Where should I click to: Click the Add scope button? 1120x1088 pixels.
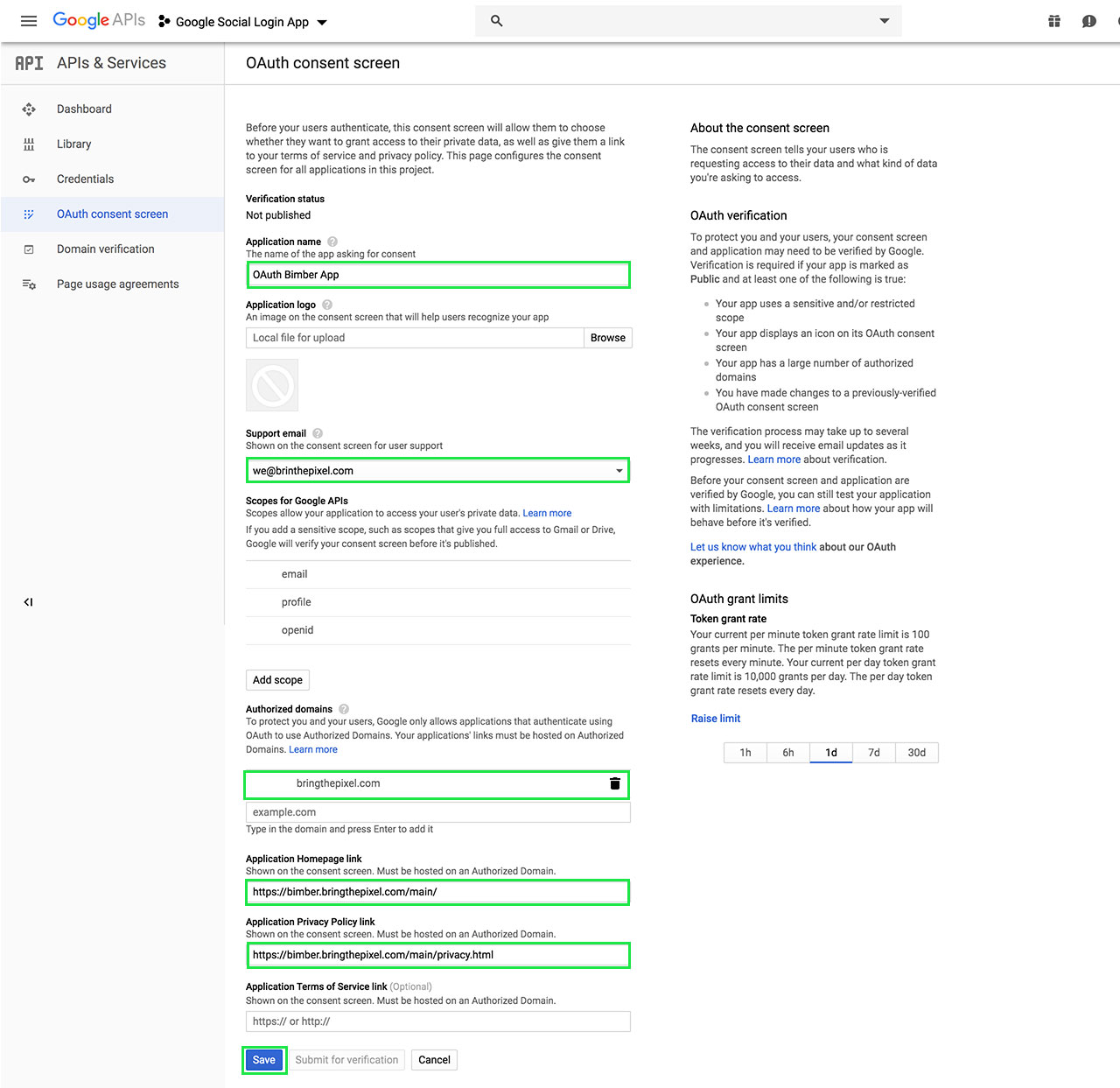point(277,680)
